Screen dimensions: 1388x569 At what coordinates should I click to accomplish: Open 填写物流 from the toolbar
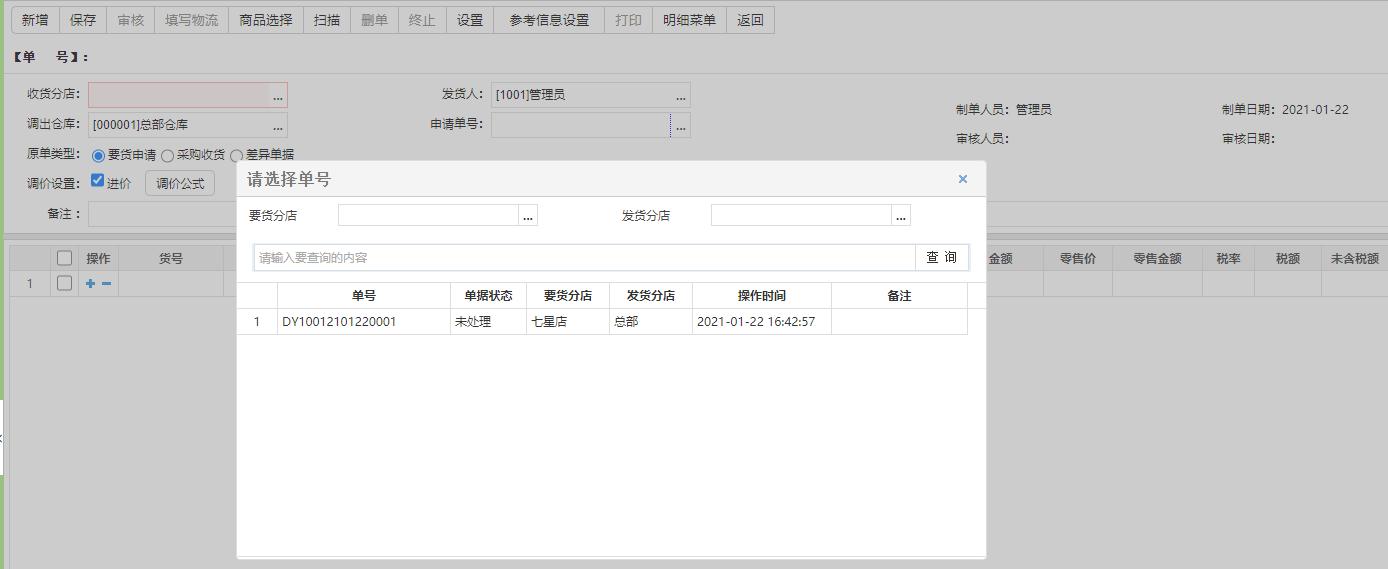[x=192, y=20]
